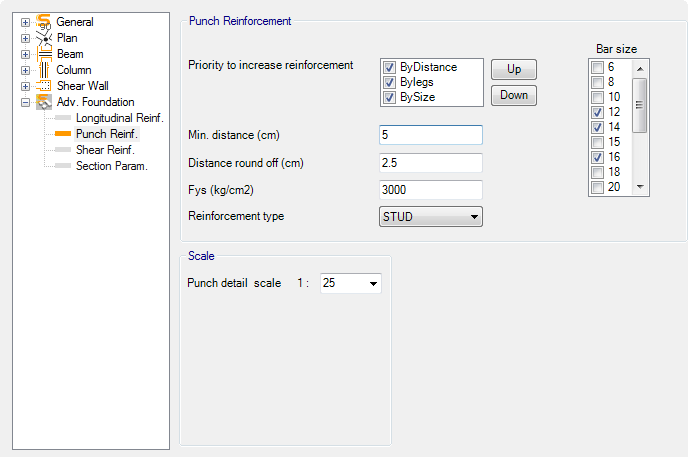Click the Shear Wall node icon

44,86
